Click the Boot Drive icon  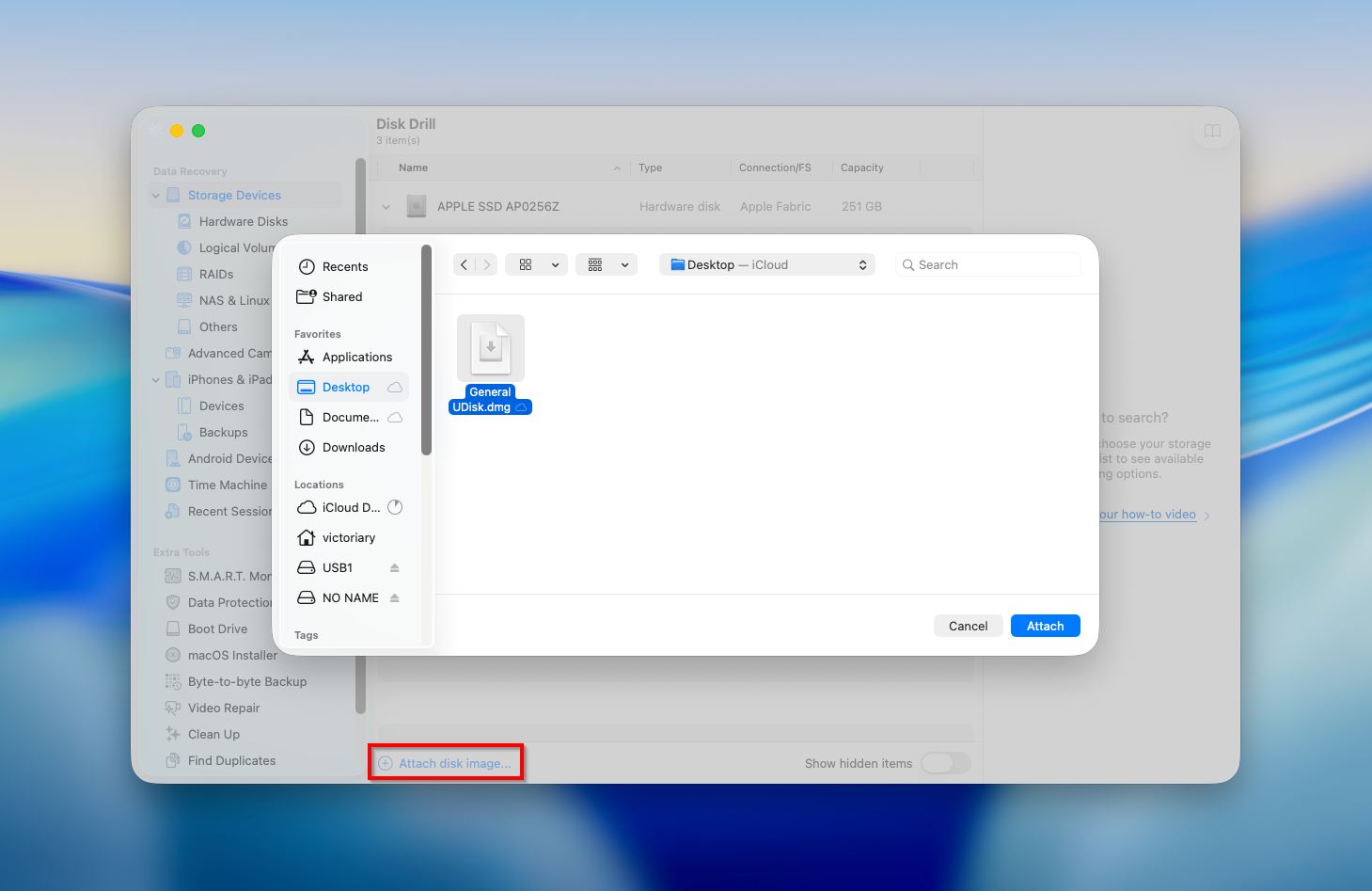(173, 628)
